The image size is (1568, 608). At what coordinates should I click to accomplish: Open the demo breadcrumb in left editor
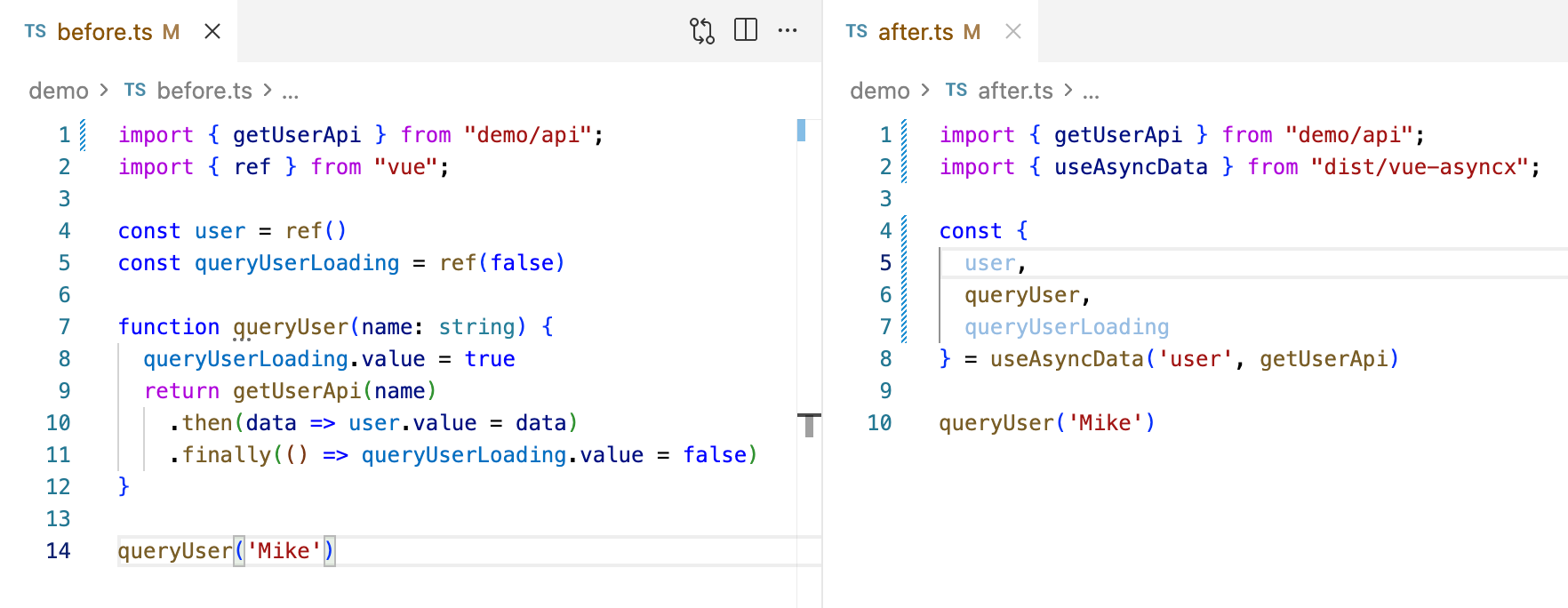(59, 91)
